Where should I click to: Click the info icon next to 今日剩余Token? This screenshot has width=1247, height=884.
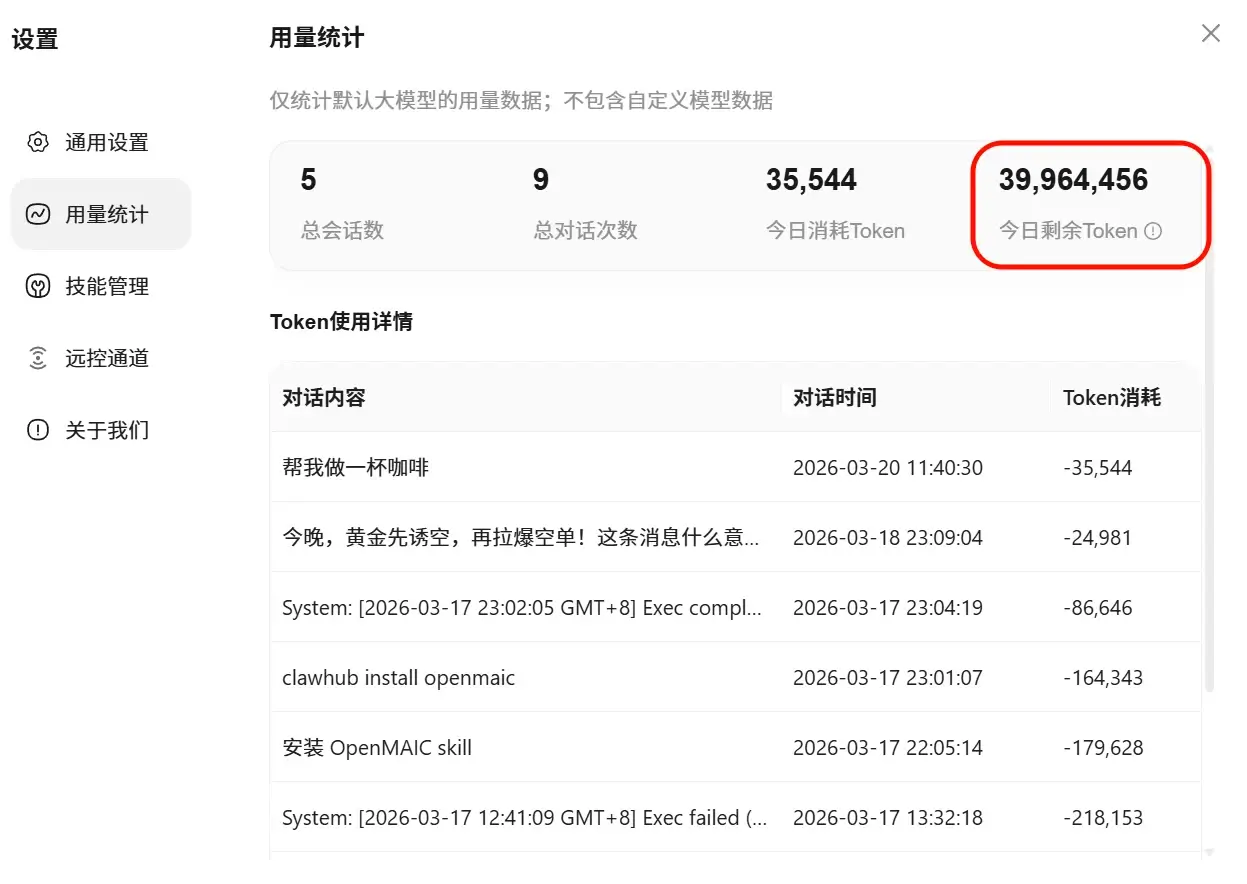pos(1153,231)
